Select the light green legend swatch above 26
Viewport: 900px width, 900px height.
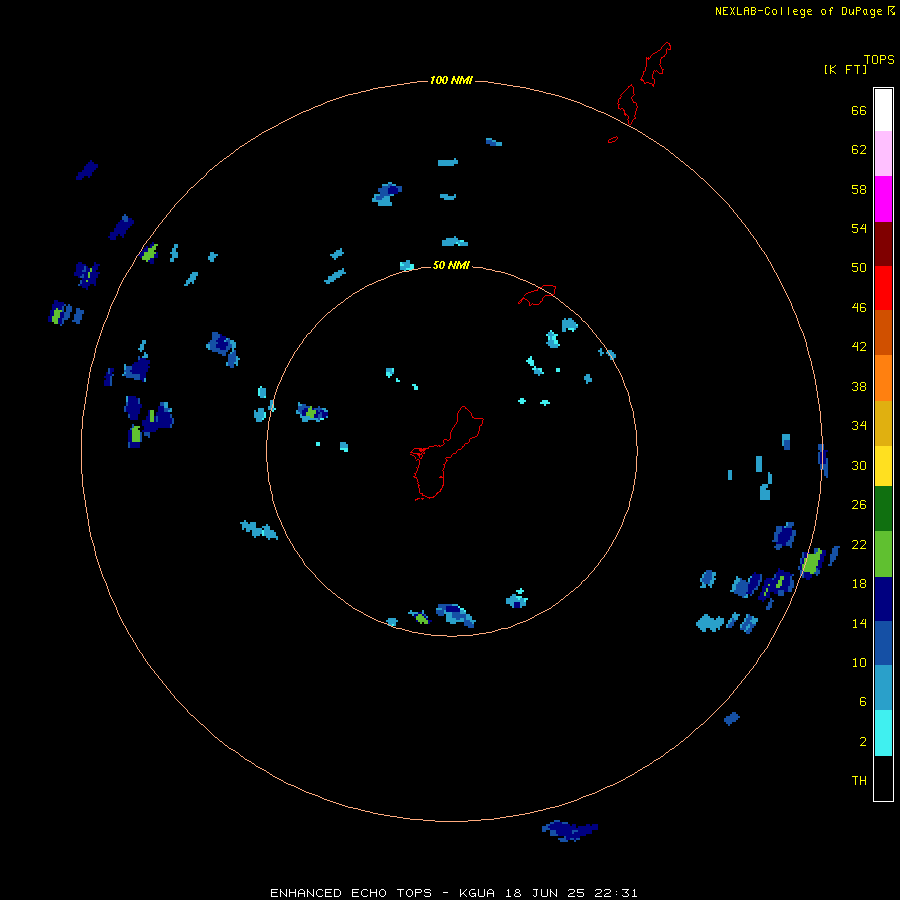883,554
